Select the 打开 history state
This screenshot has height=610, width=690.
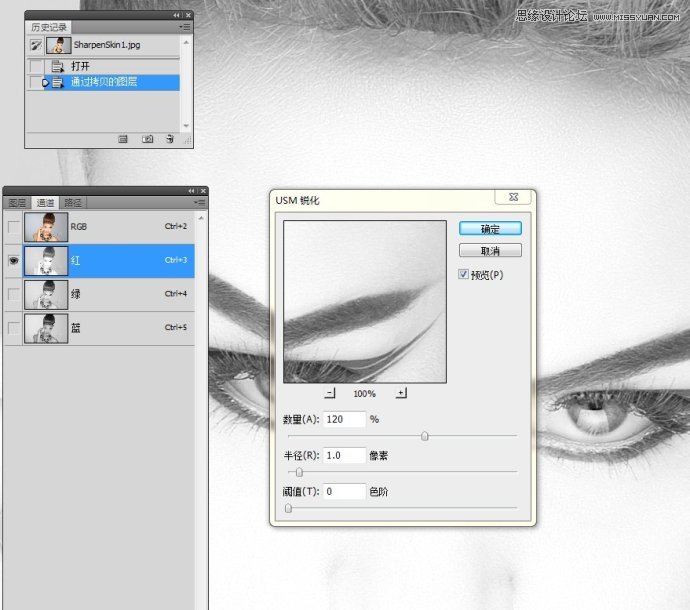(x=103, y=66)
